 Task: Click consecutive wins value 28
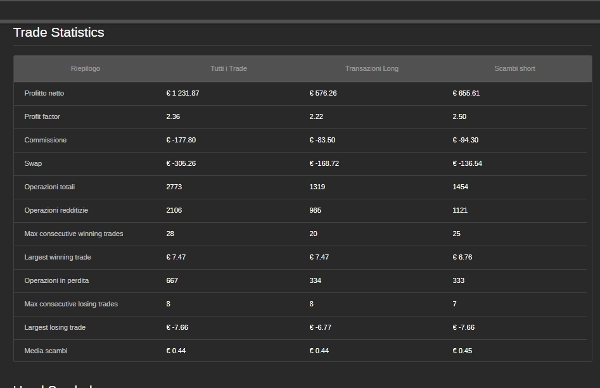170,234
